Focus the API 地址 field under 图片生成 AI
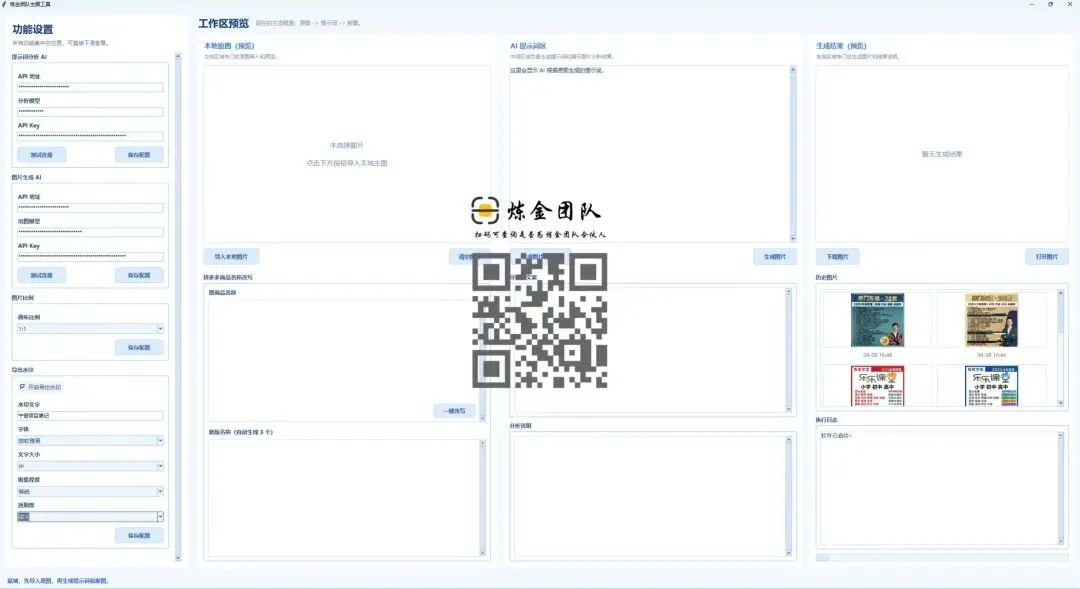 pos(90,207)
